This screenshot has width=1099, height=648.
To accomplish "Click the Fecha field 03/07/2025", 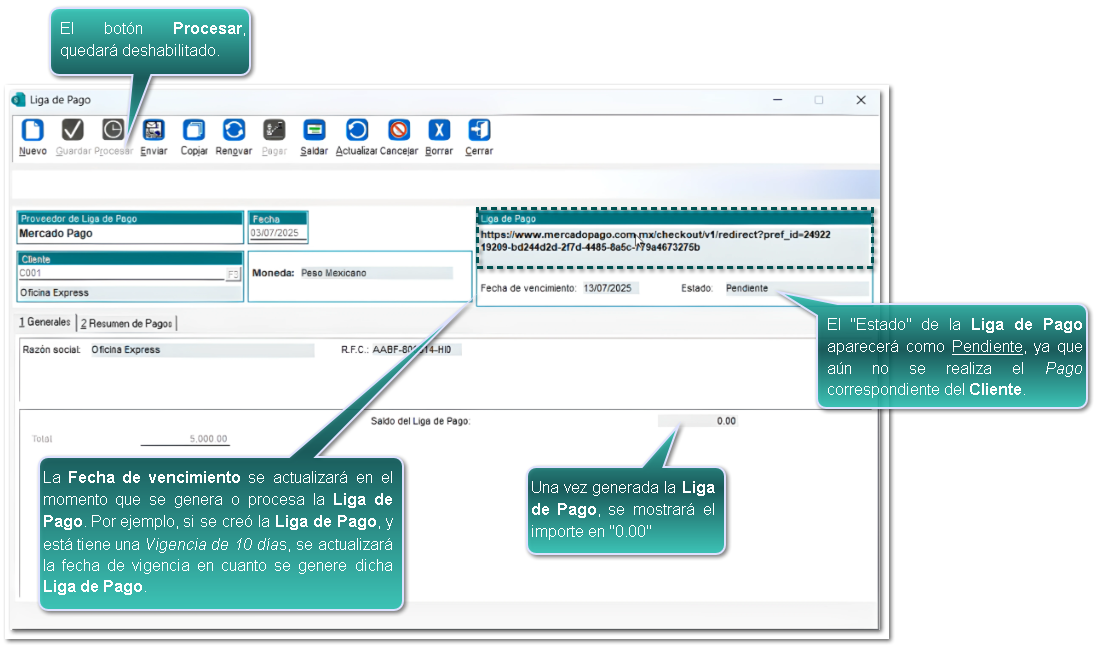I will coord(278,233).
